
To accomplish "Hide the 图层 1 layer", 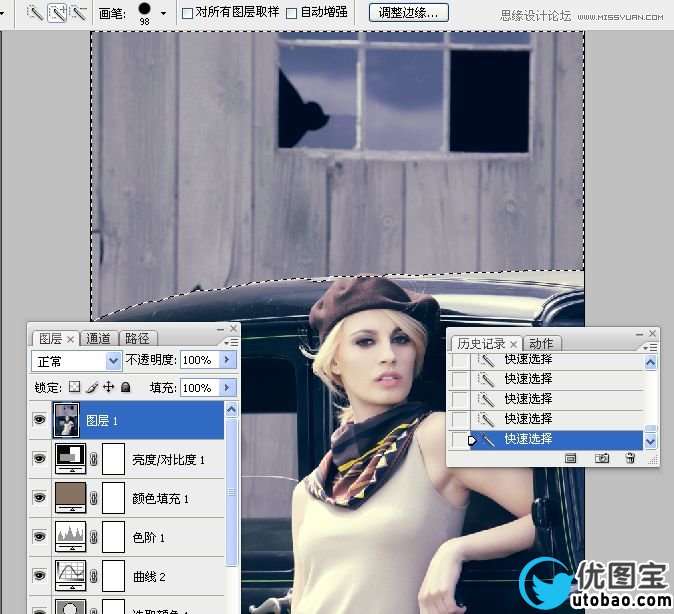I will (40, 419).
